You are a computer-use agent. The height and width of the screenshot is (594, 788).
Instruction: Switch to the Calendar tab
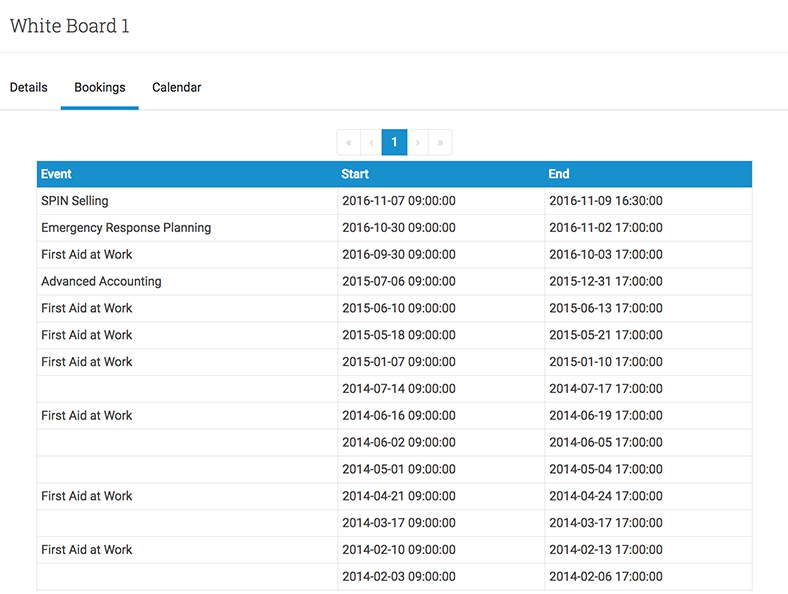176,87
